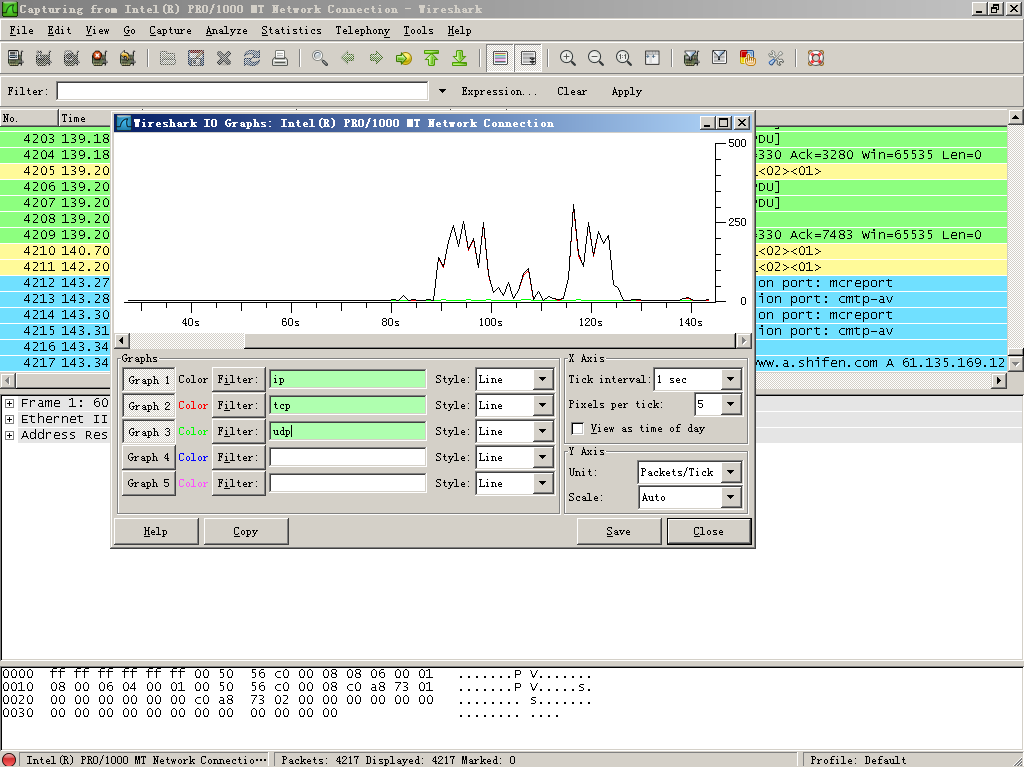Open the Y Axis Unit dropdown
The width and height of the screenshot is (1024, 768).
(730, 472)
